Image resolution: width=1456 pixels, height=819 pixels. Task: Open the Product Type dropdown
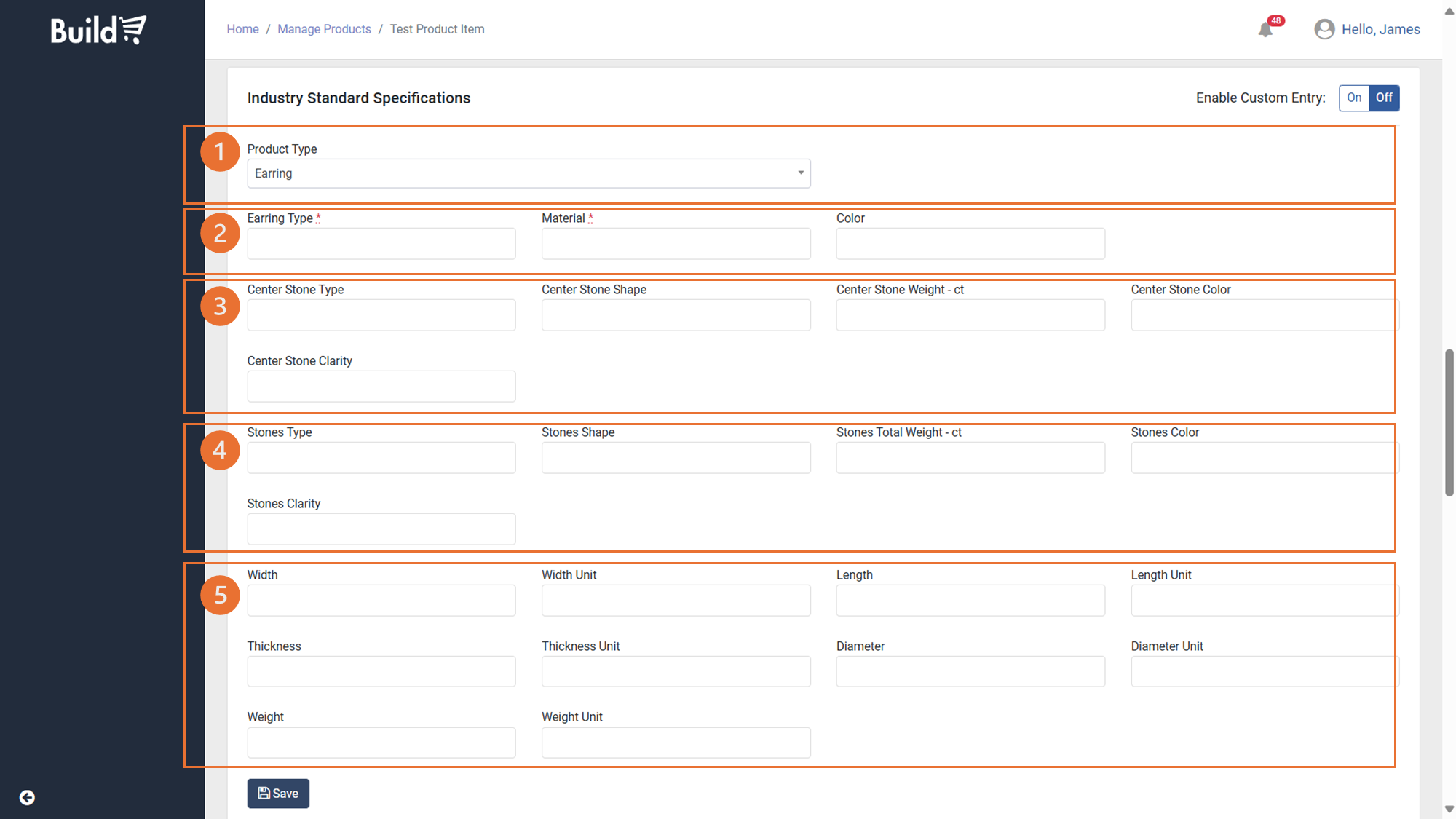coord(529,173)
